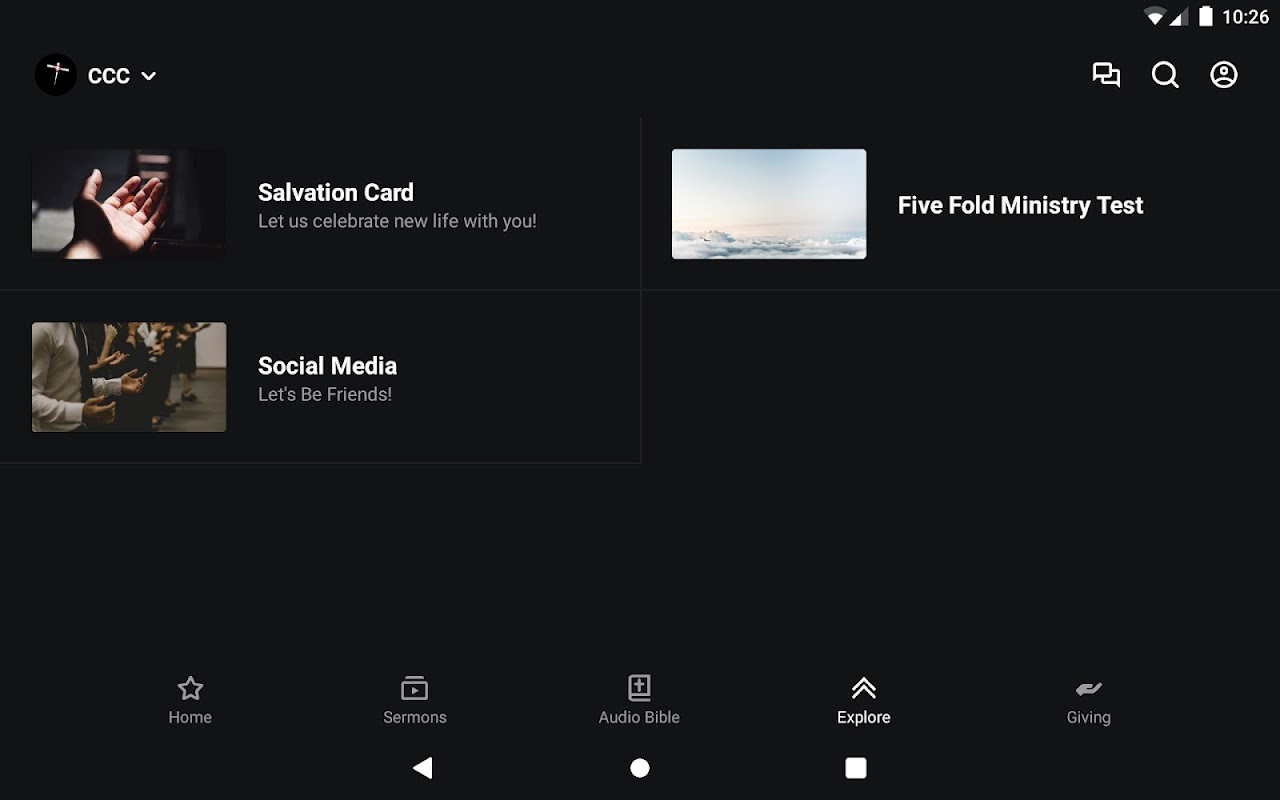Image resolution: width=1280 pixels, height=800 pixels.
Task: Open the Sermons video icon
Action: (x=414, y=688)
